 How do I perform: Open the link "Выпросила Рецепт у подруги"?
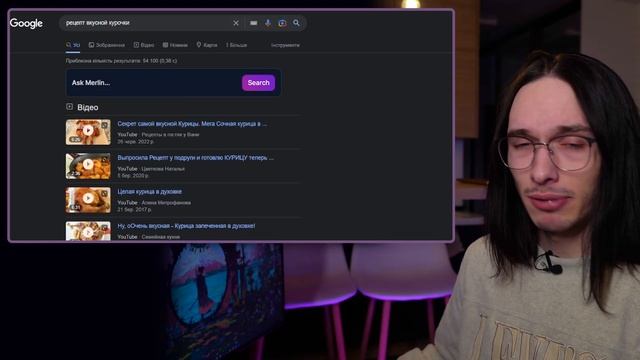[196, 158]
